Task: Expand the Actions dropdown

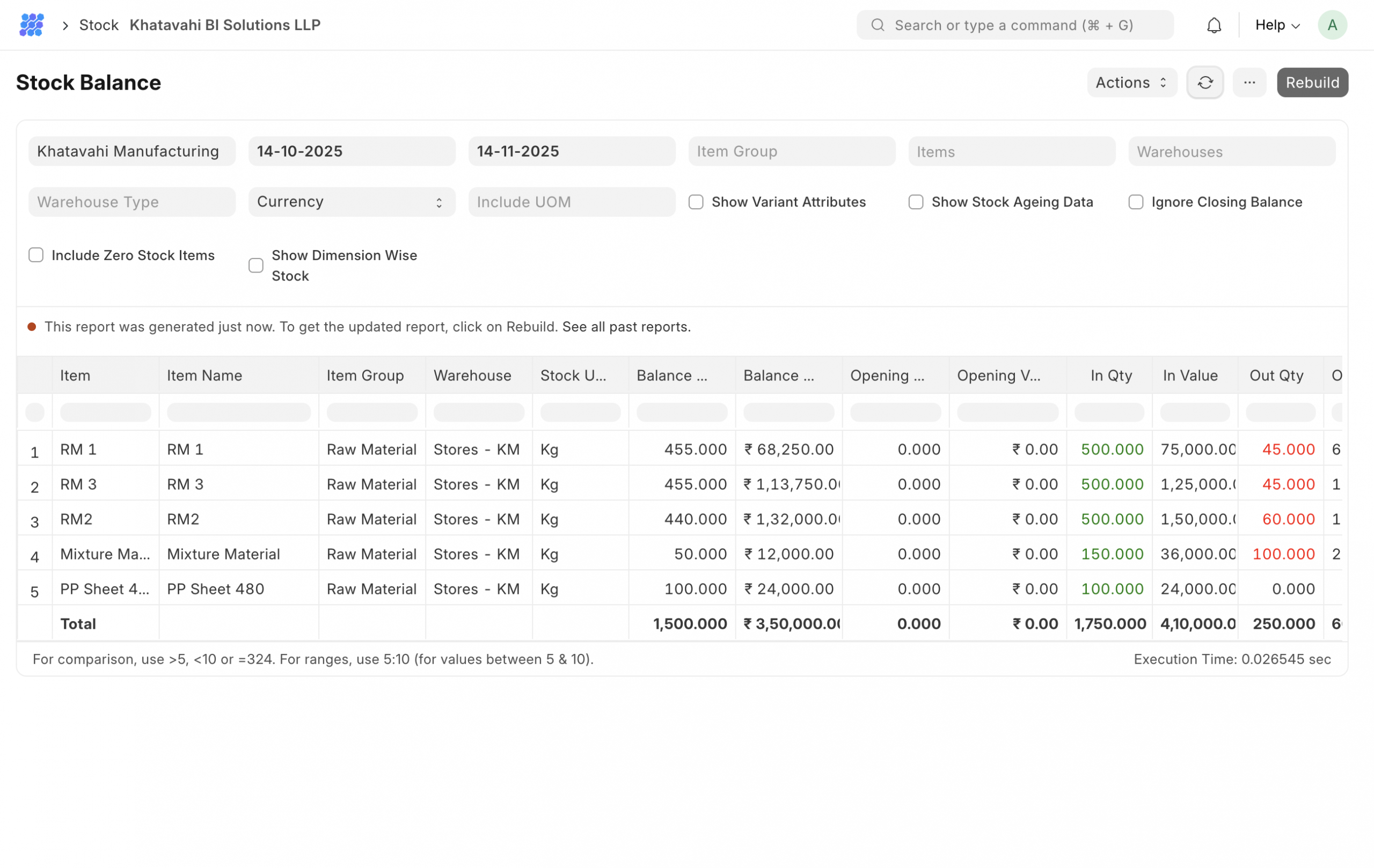Action: (x=1131, y=83)
